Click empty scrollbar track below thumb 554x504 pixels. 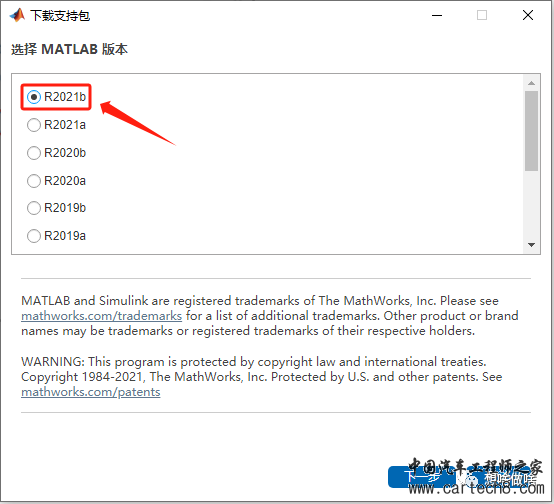[x=531, y=205]
